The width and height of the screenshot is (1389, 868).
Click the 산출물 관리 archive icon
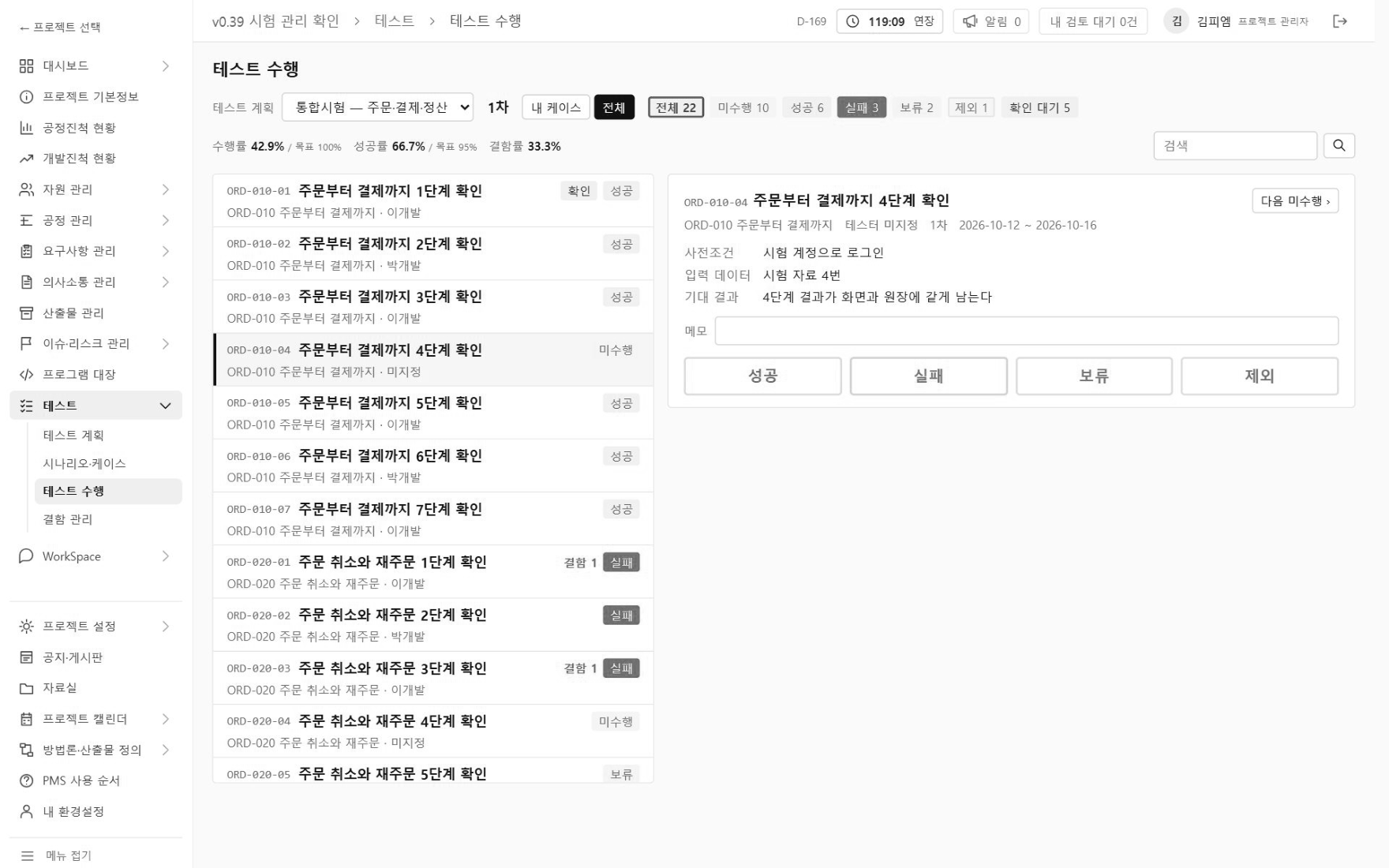pyautogui.click(x=26, y=313)
